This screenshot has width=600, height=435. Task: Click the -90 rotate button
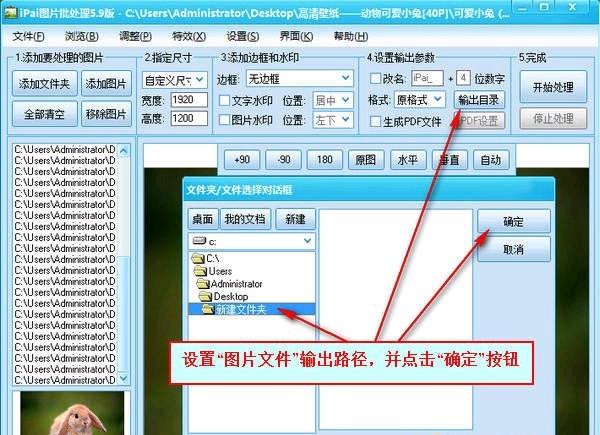click(x=283, y=159)
